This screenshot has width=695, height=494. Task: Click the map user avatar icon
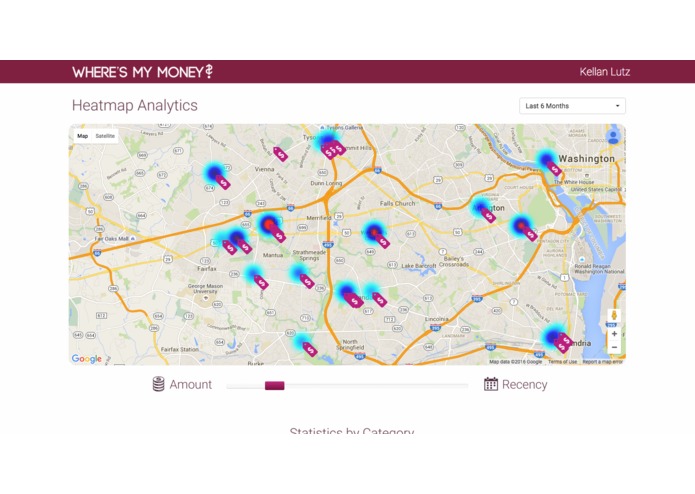[613, 136]
